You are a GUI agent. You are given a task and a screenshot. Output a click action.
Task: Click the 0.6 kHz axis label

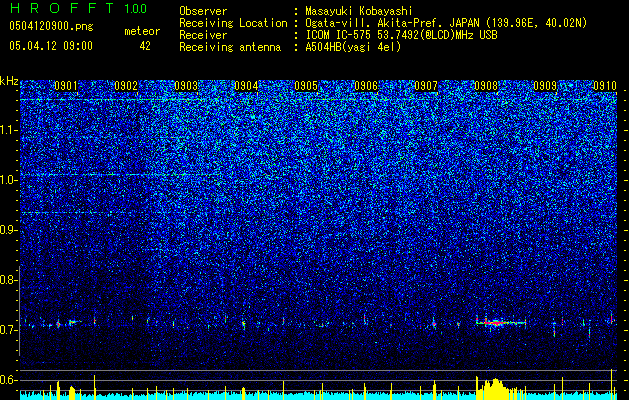(x=9, y=380)
